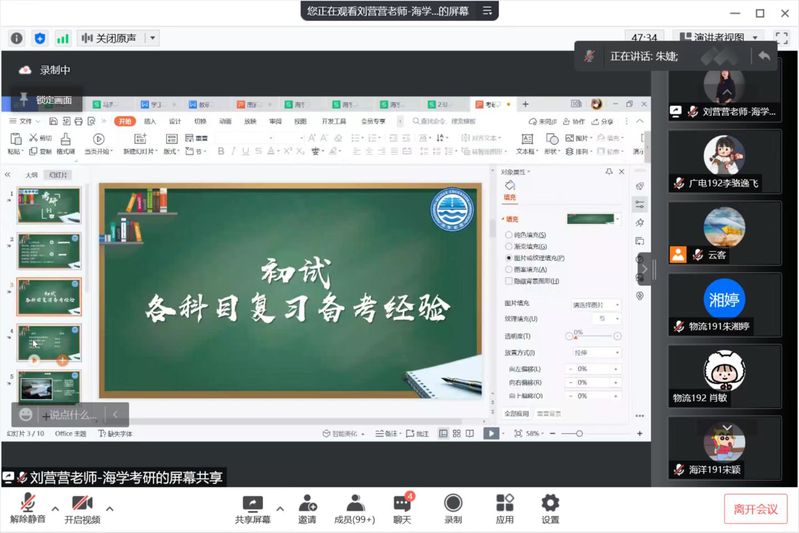The width and height of the screenshot is (799, 533).
Task: Click the 锁定画面 pin button
Action: tap(46, 99)
